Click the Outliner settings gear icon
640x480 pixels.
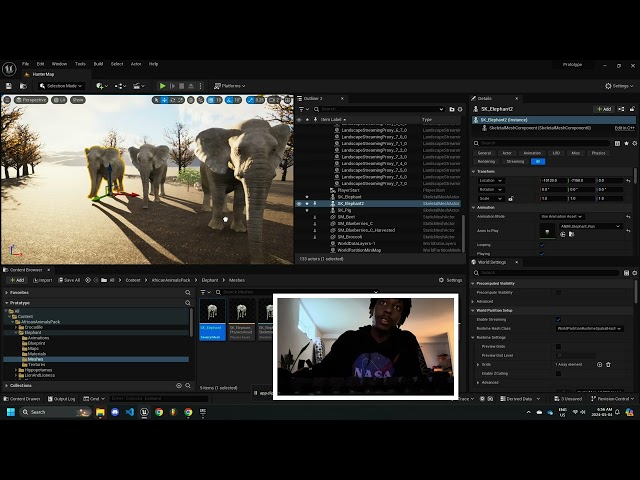(x=460, y=109)
